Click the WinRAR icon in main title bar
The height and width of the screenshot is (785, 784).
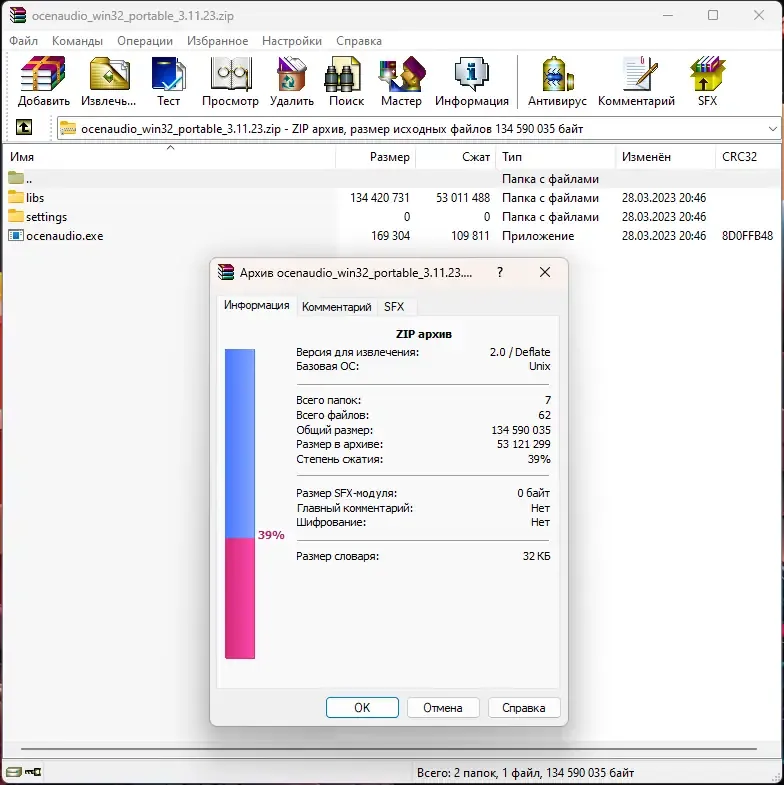[18, 15]
